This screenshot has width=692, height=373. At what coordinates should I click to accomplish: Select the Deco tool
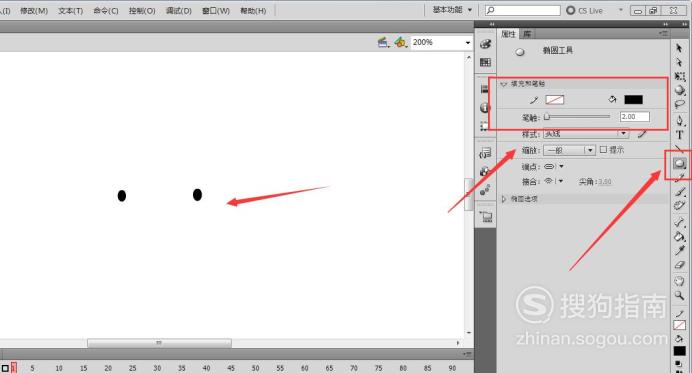pyautogui.click(x=680, y=205)
